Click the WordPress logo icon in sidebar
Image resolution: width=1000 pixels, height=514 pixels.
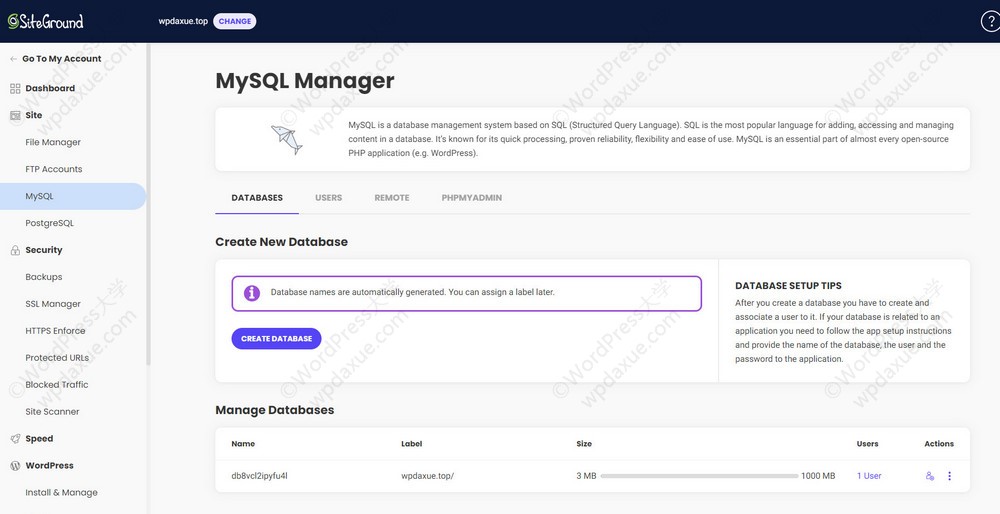pos(15,466)
